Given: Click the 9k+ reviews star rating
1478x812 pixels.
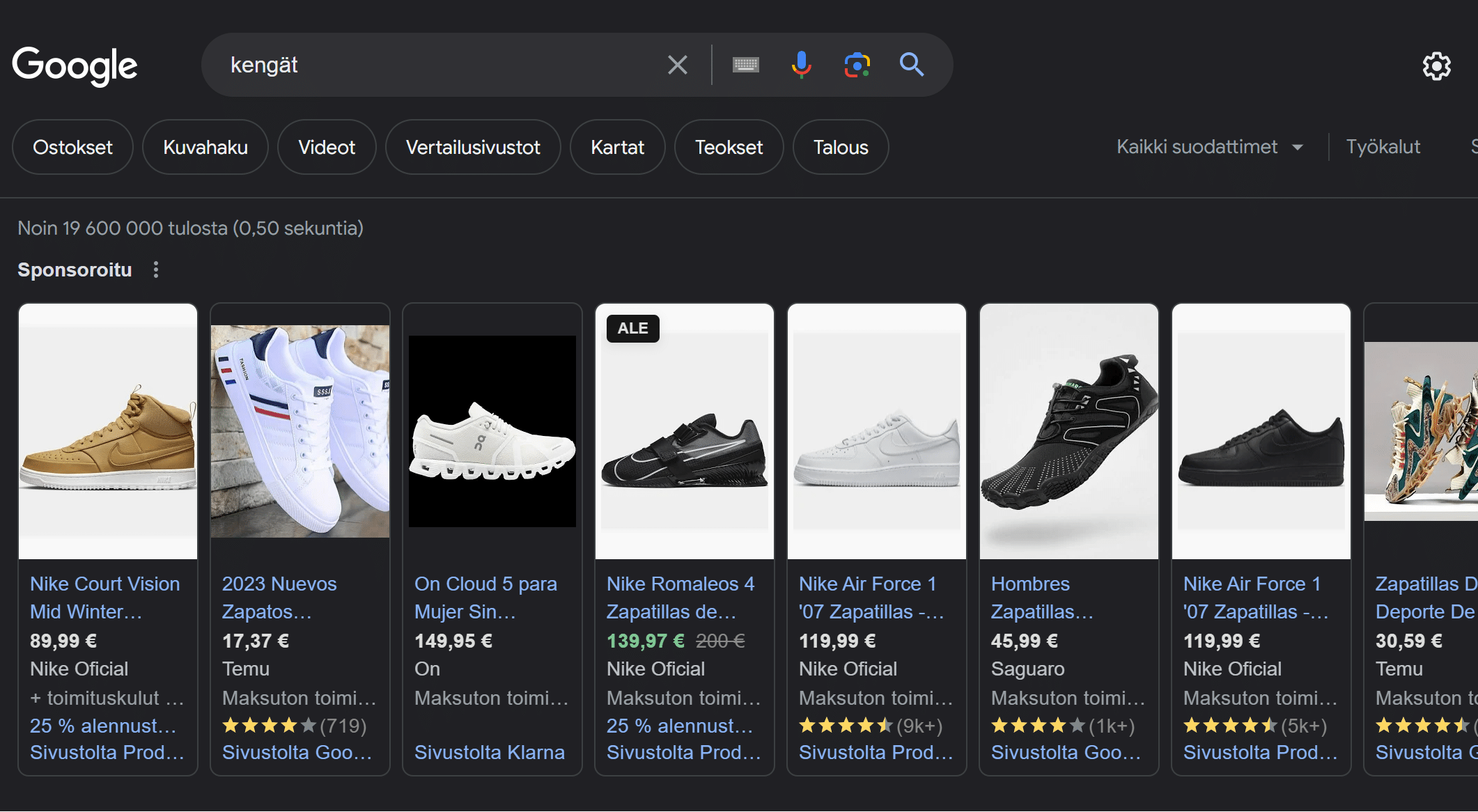Looking at the screenshot, I should (x=871, y=726).
